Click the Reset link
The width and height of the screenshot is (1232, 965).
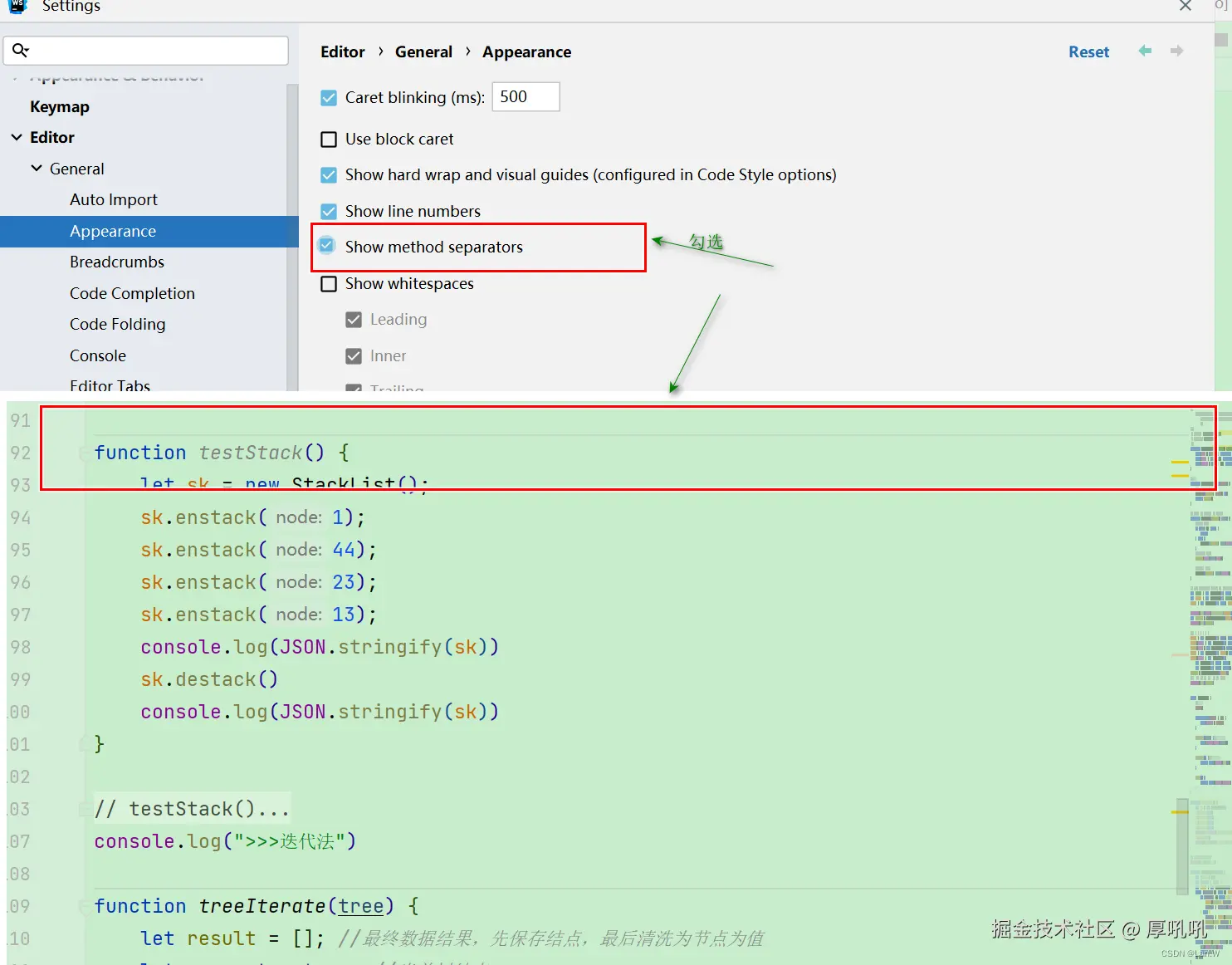1088,51
